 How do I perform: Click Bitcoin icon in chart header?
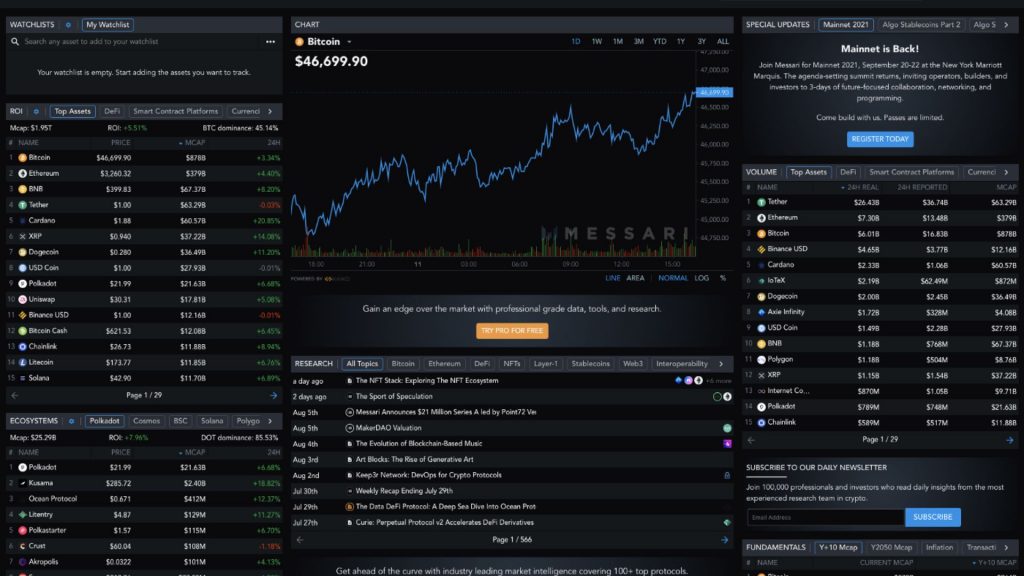(299, 42)
